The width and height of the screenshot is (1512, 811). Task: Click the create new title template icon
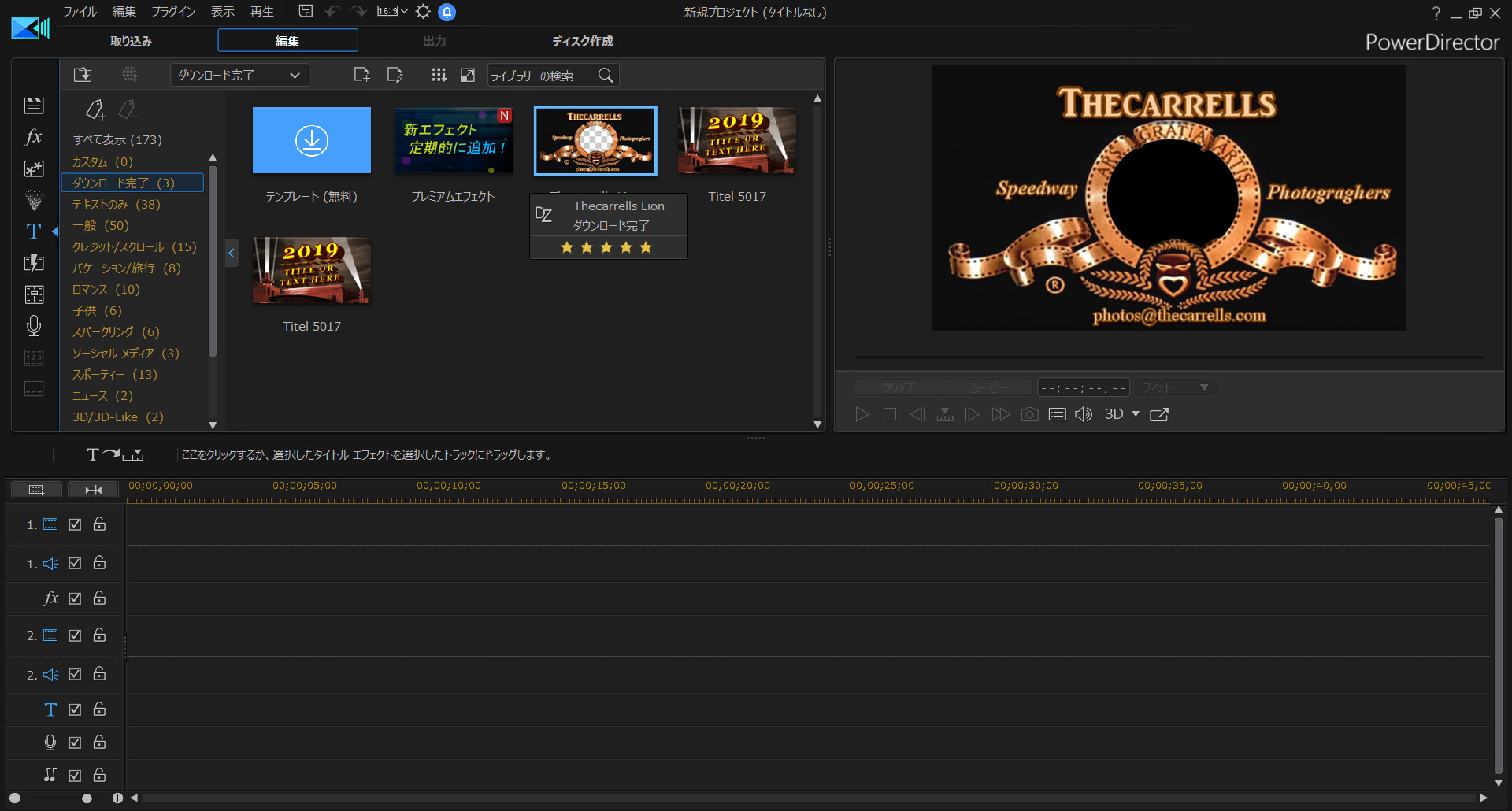point(361,75)
